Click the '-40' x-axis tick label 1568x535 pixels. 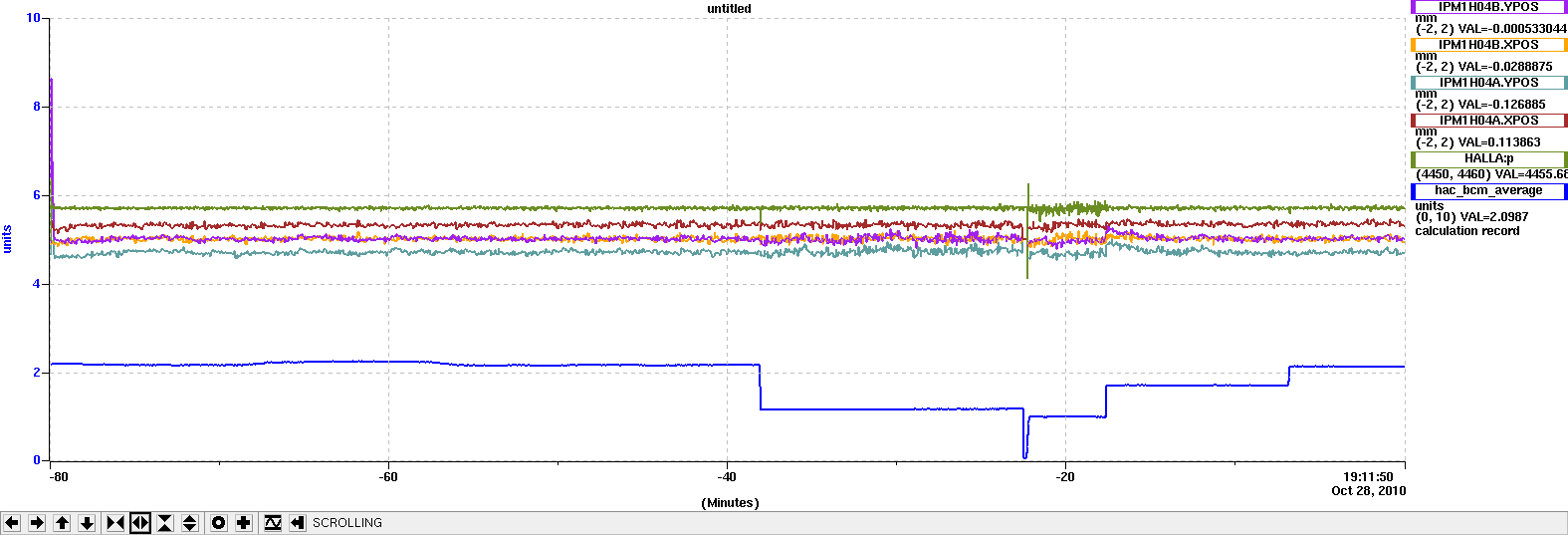pos(727,477)
